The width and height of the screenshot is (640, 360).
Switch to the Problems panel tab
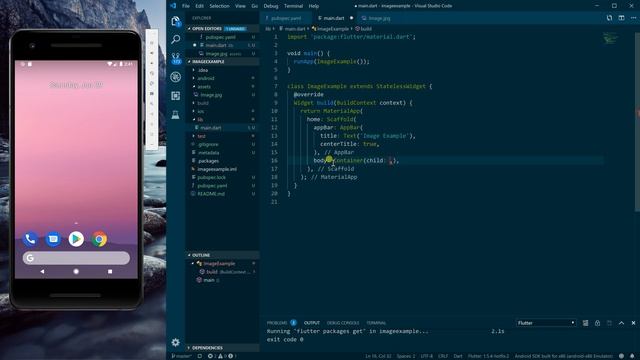[277, 323]
